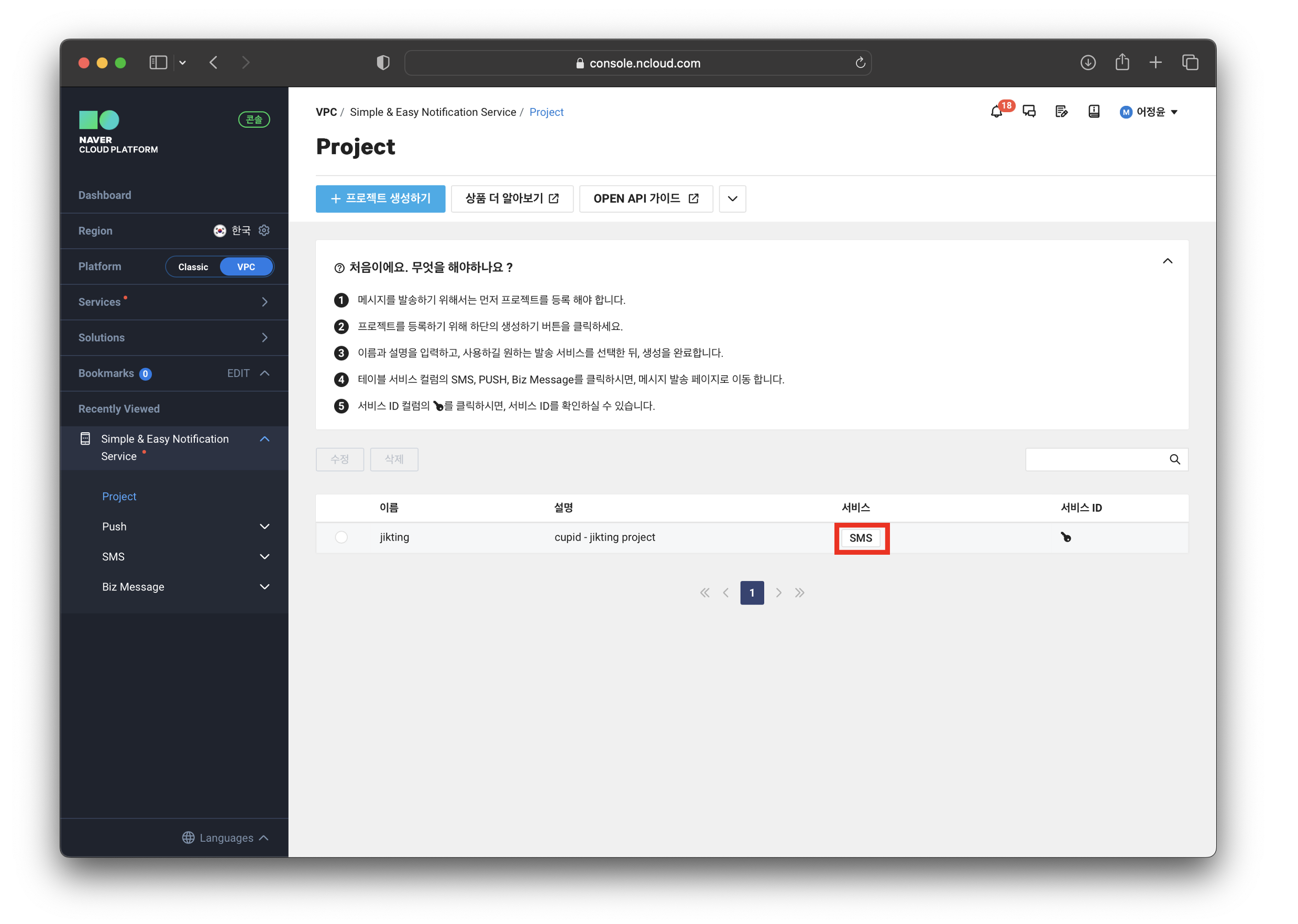Viewport: 1298px width, 924px height.
Task: Open the user guide book icon
Action: (x=1093, y=112)
